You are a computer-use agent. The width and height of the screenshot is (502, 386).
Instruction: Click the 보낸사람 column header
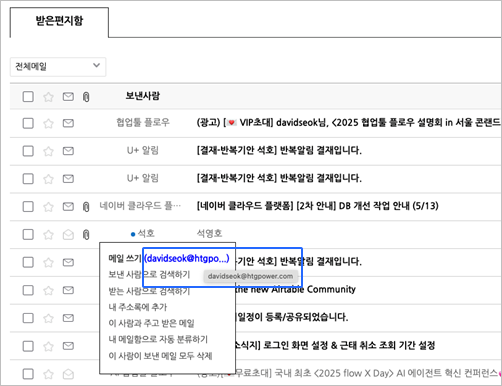click(x=143, y=96)
